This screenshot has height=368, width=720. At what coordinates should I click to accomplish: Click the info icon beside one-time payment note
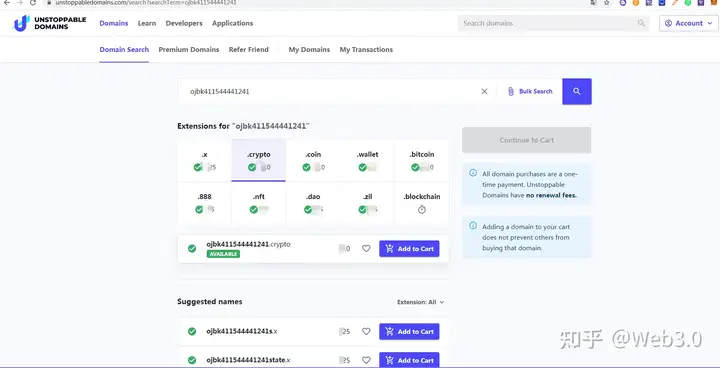(472, 173)
